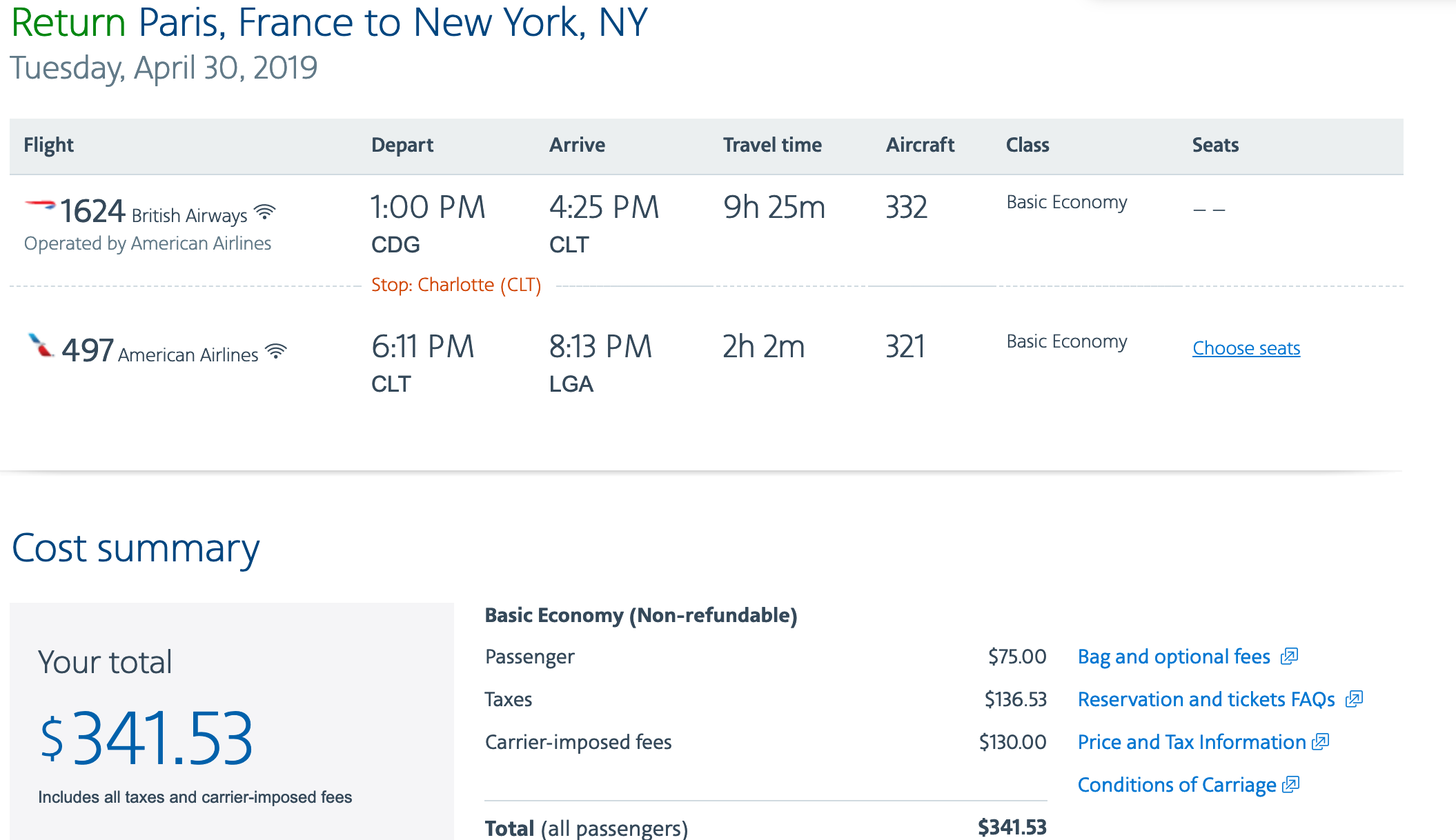Click the American Airlines logo icon
The image size is (1456, 840).
point(41,345)
